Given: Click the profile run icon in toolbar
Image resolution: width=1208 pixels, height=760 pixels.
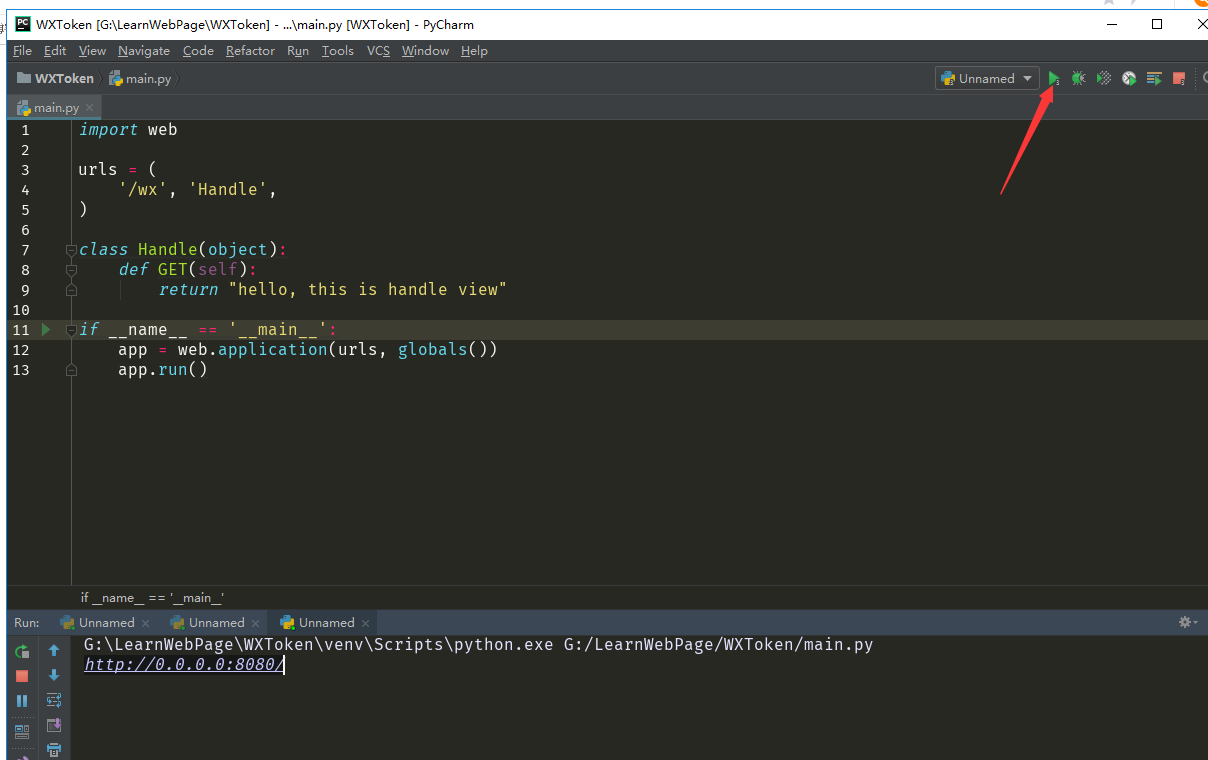Looking at the screenshot, I should pos(1129,78).
